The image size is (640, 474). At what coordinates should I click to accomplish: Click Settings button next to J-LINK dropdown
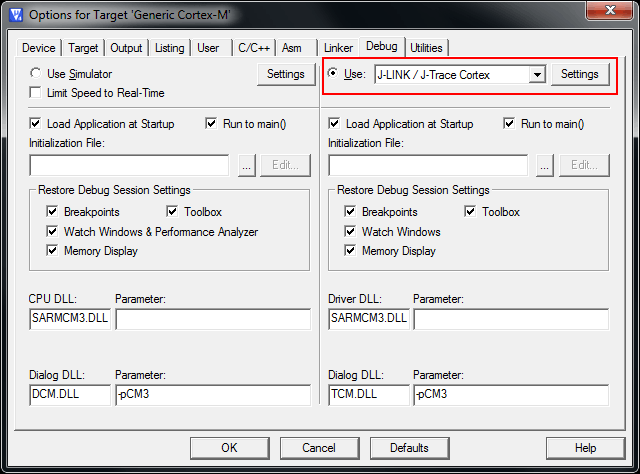pos(579,75)
